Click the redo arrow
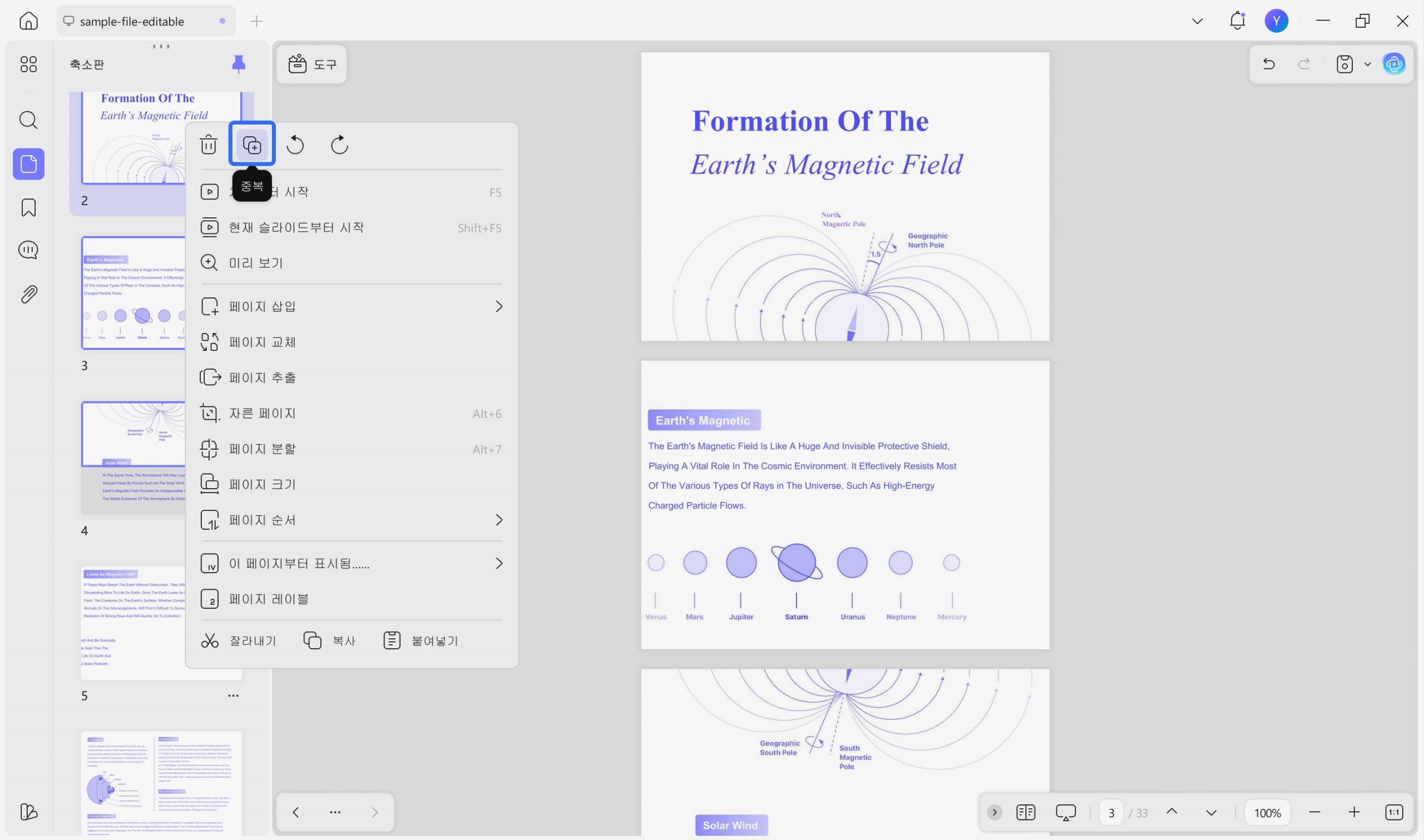The width and height of the screenshot is (1424, 840). [1304, 64]
